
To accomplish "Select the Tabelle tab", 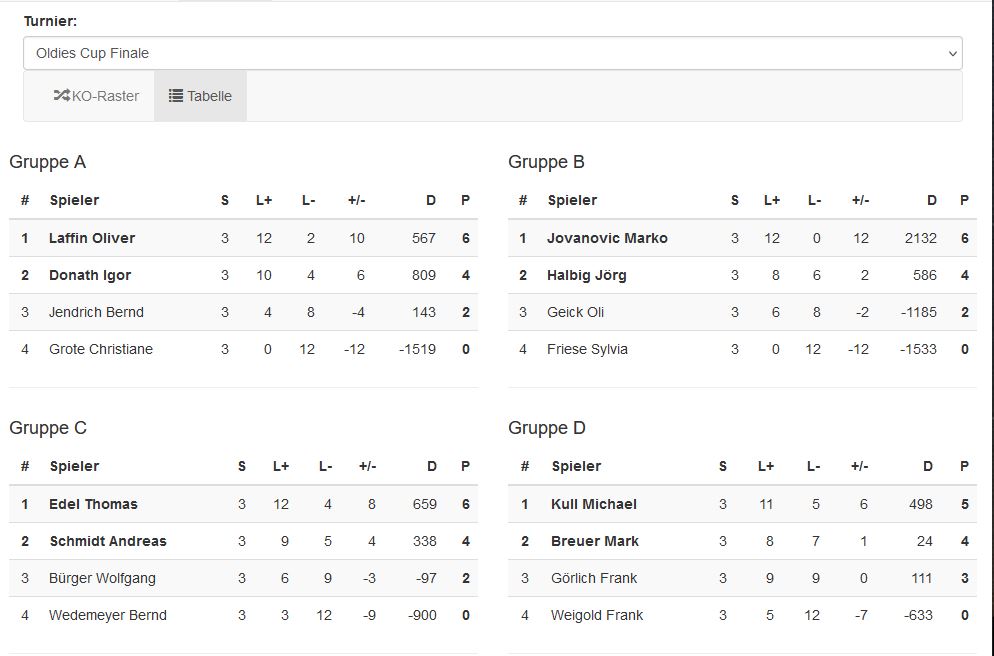I will [x=200, y=96].
